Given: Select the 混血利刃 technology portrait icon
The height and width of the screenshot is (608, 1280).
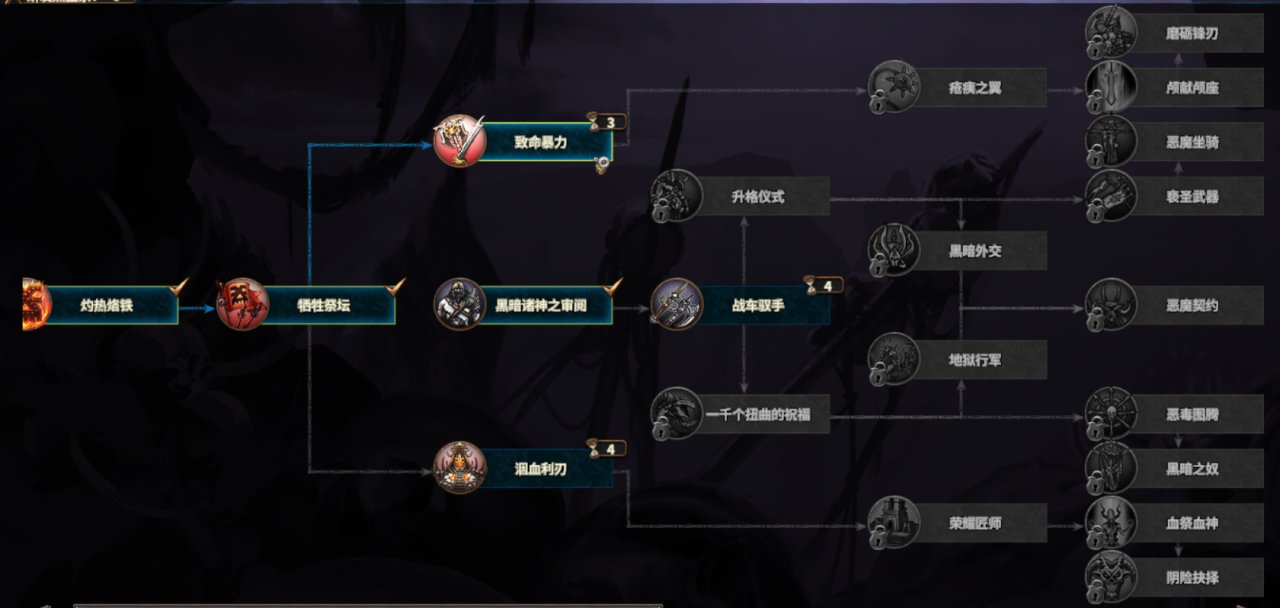Looking at the screenshot, I should click(x=460, y=467).
